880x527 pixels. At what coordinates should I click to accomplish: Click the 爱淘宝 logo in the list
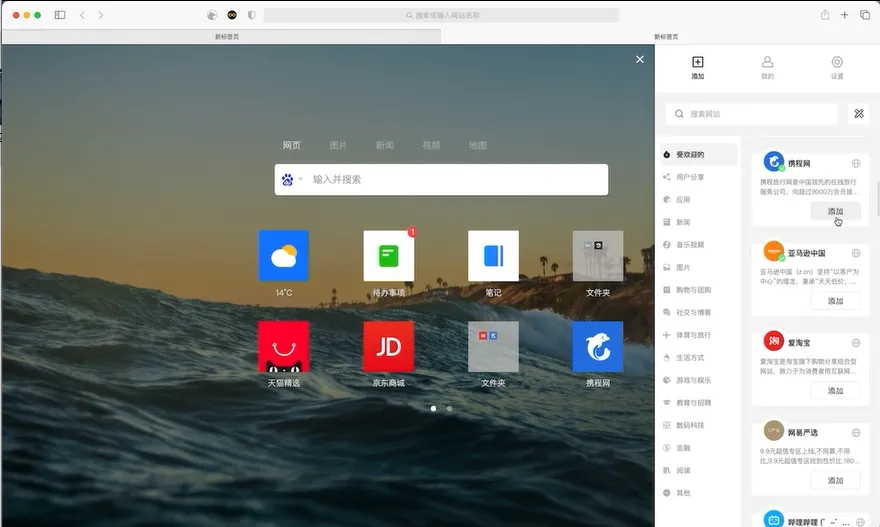[773, 341]
